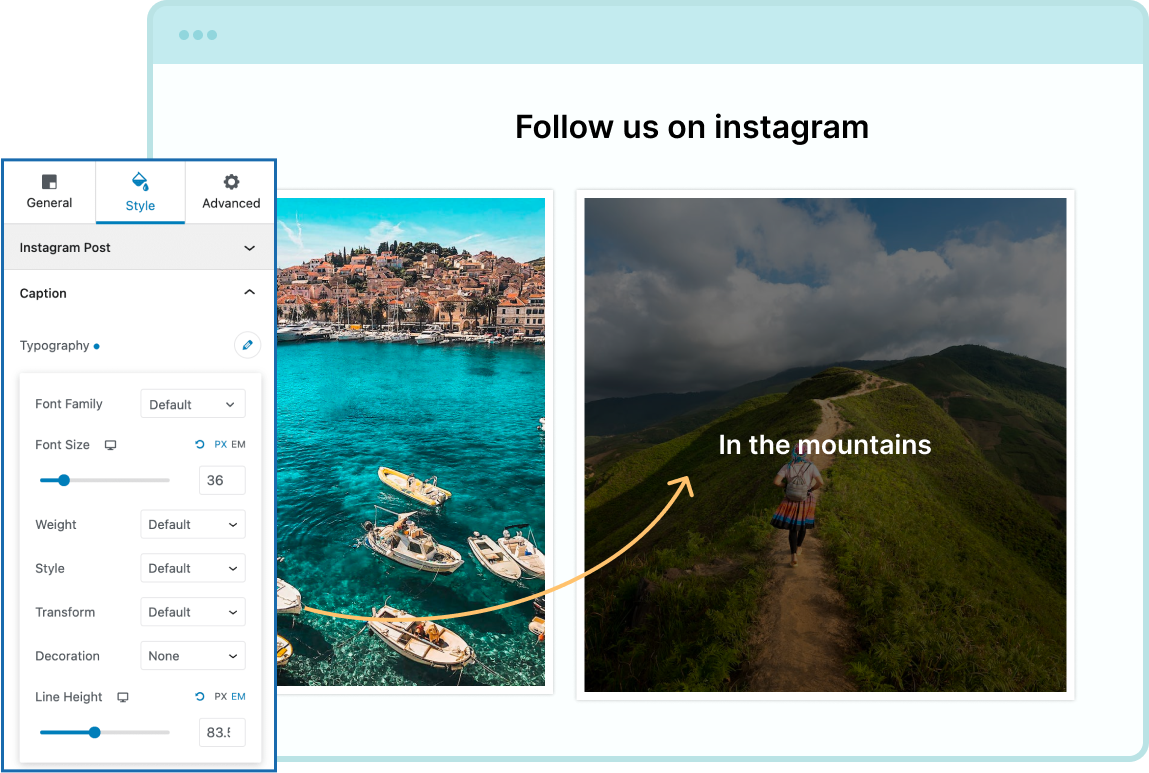Image resolution: width=1149 pixels, height=773 pixels.
Task: Open the Weight dropdown
Action: tap(192, 524)
